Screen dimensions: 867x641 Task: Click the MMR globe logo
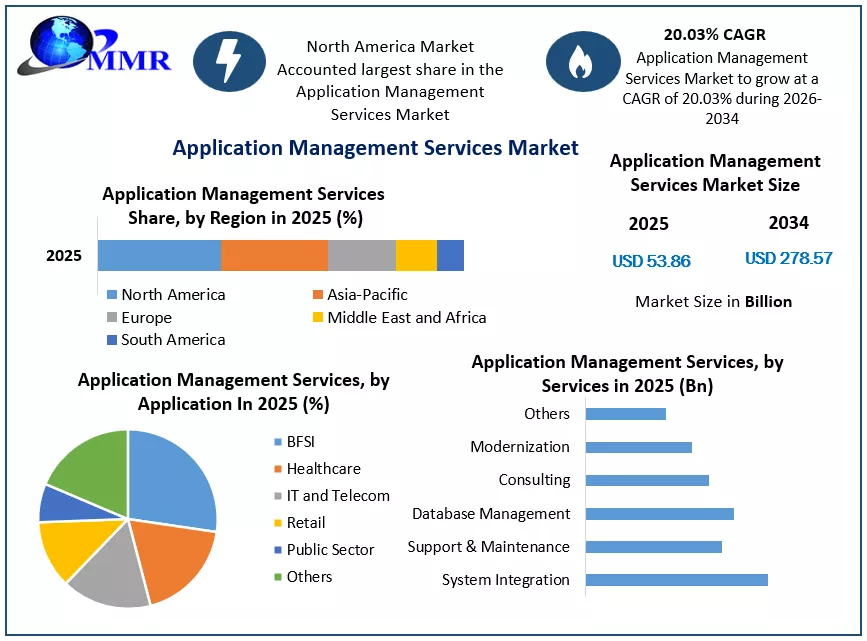(94, 45)
